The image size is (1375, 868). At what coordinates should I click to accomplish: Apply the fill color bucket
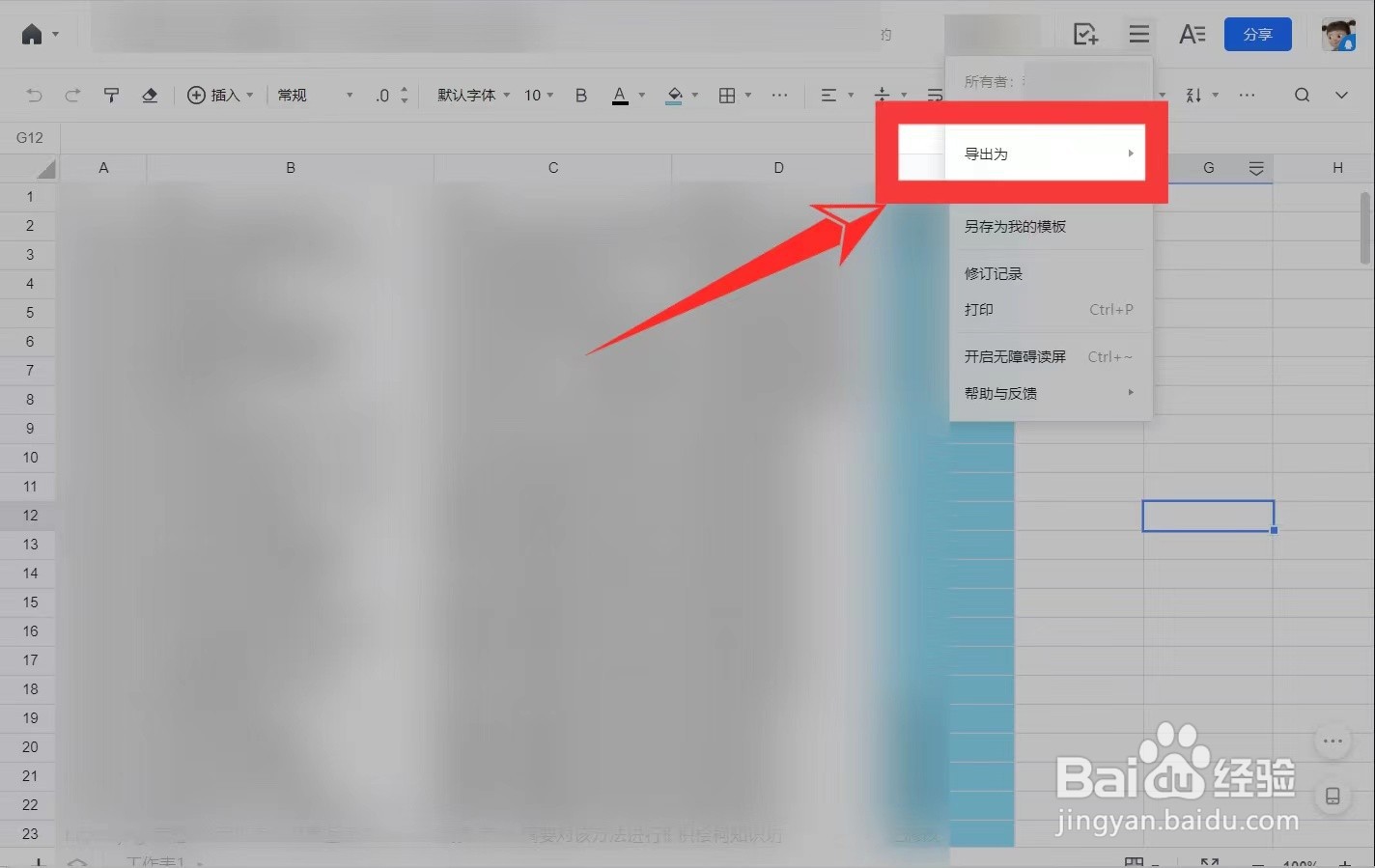(675, 95)
